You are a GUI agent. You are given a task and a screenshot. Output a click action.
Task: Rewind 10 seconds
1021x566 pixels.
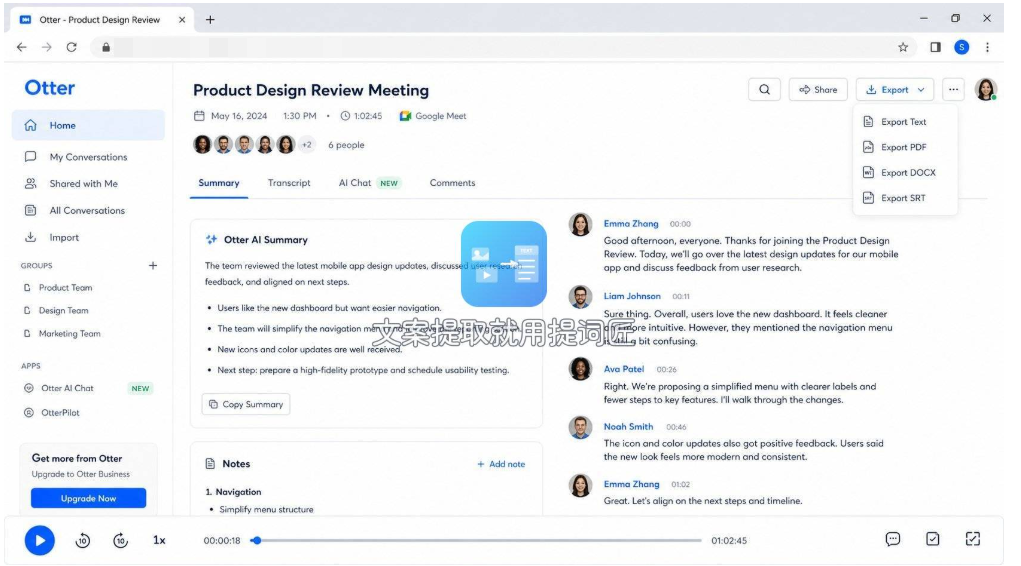[83, 541]
